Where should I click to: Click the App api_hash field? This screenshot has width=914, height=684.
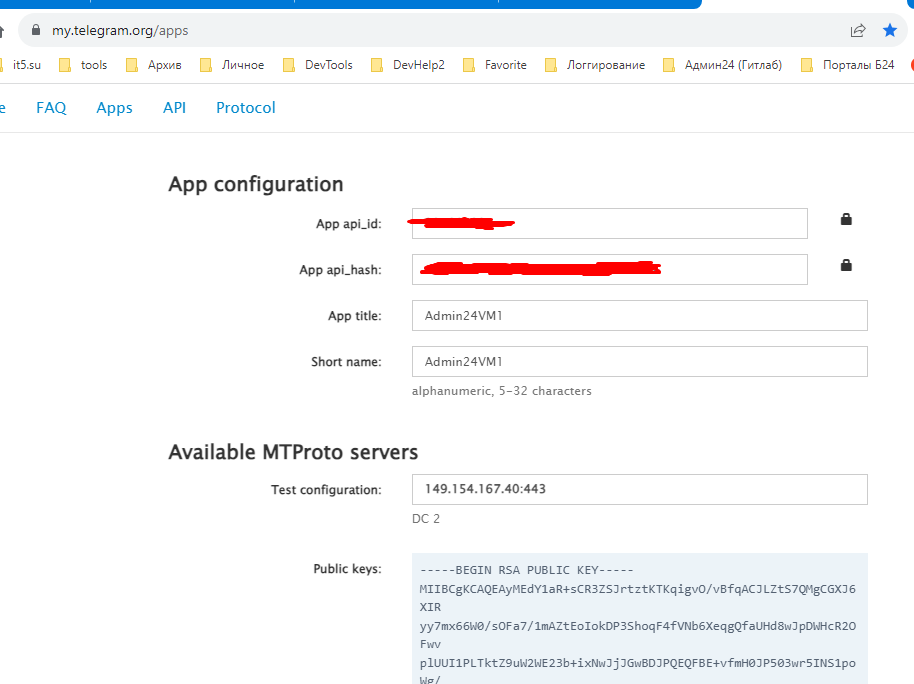[610, 269]
